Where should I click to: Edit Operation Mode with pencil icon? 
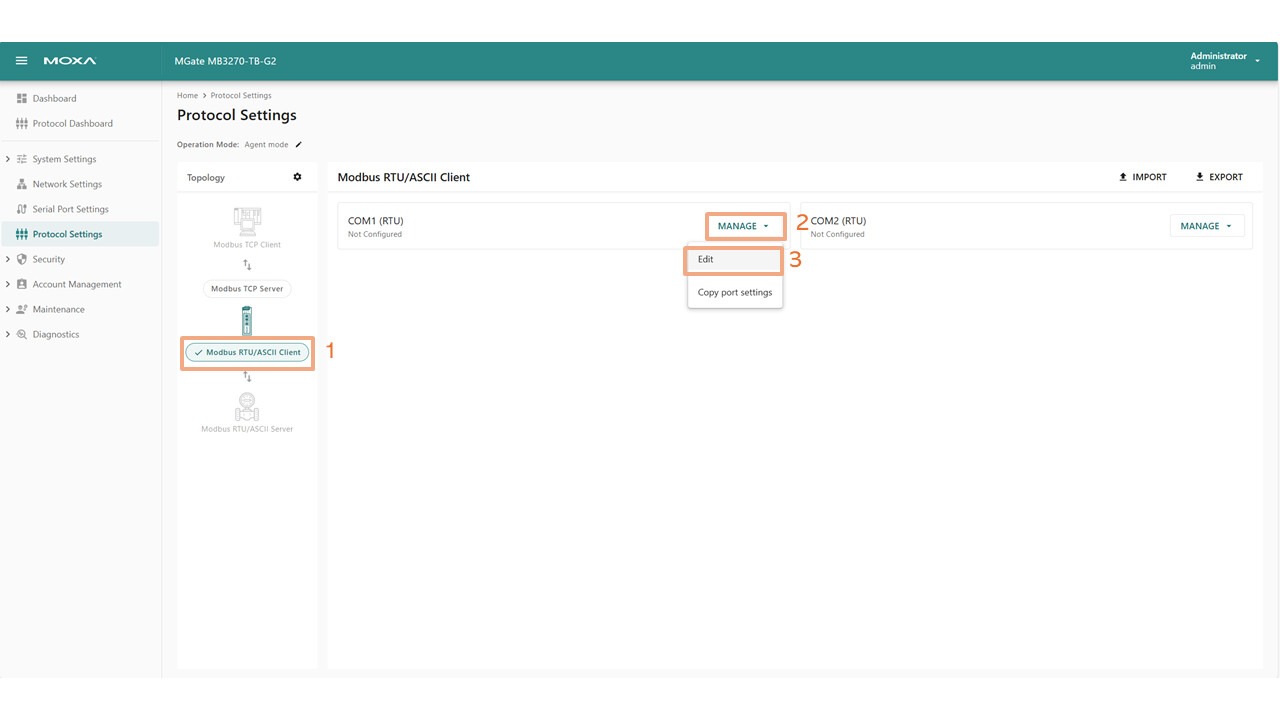[x=299, y=145]
